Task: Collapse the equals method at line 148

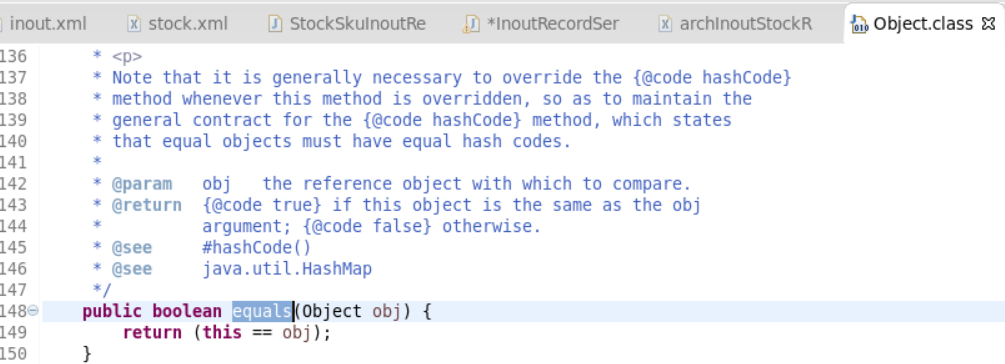Action: 33,311
